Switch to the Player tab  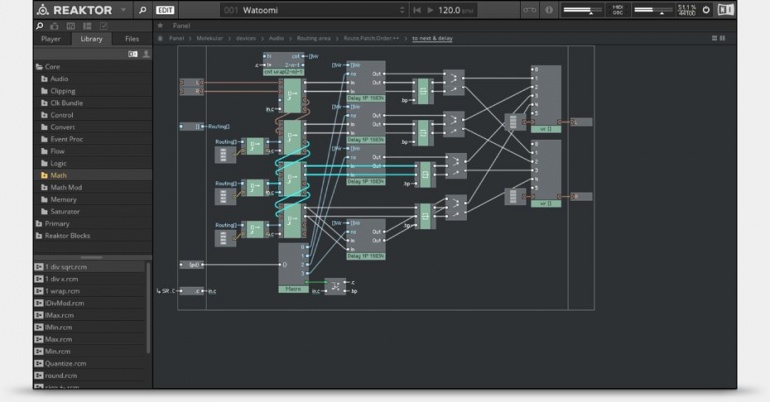pyautogui.click(x=50, y=38)
